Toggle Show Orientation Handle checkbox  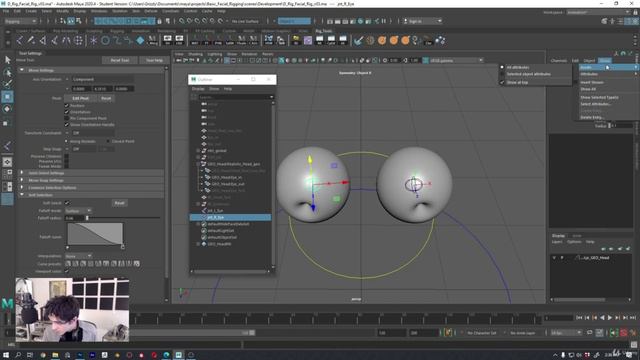[67, 124]
